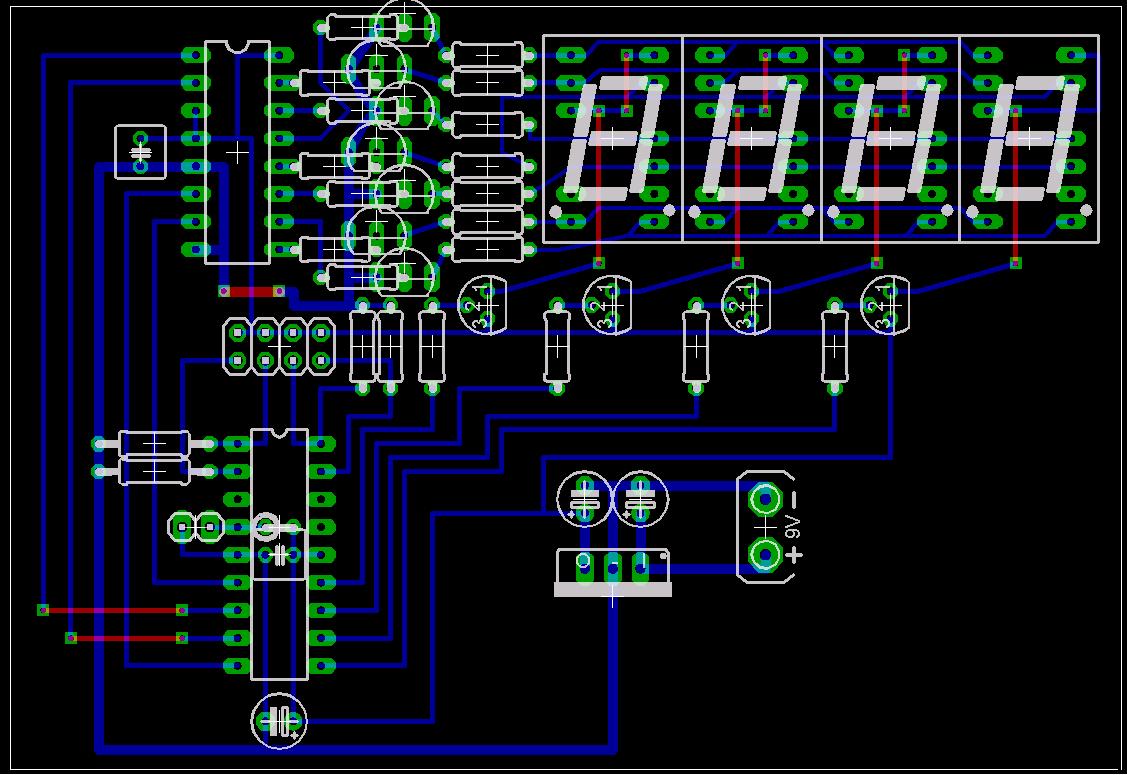Click the leftmost seven-segment display
Image resolution: width=1127 pixels, height=775 pixels.
[x=612, y=138]
